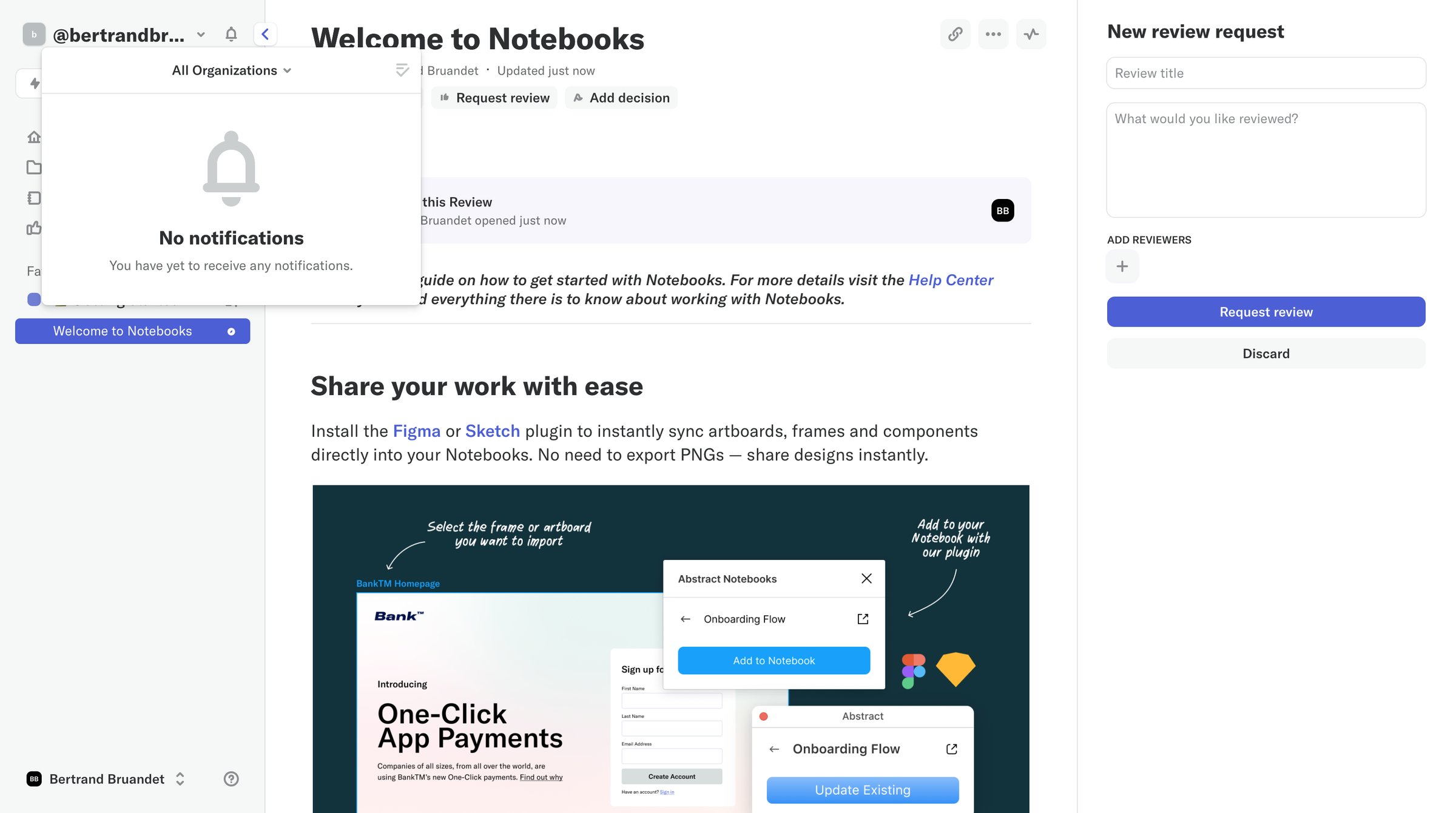Click BB user avatar at sidebar bottom

[x=34, y=779]
